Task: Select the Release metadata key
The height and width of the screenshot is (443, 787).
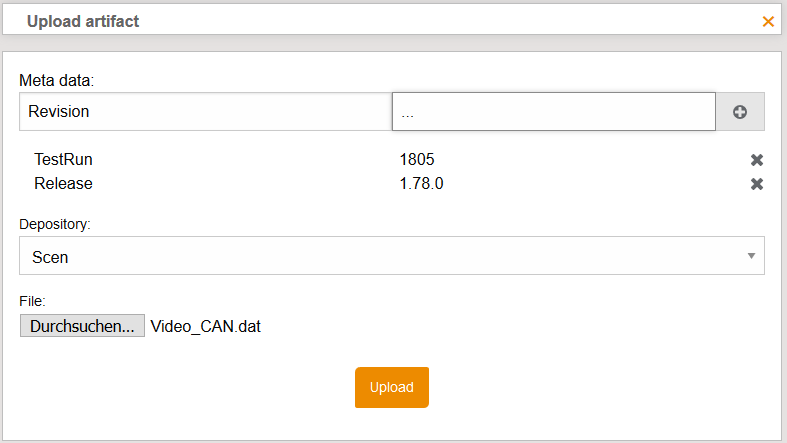Action: click(x=63, y=184)
